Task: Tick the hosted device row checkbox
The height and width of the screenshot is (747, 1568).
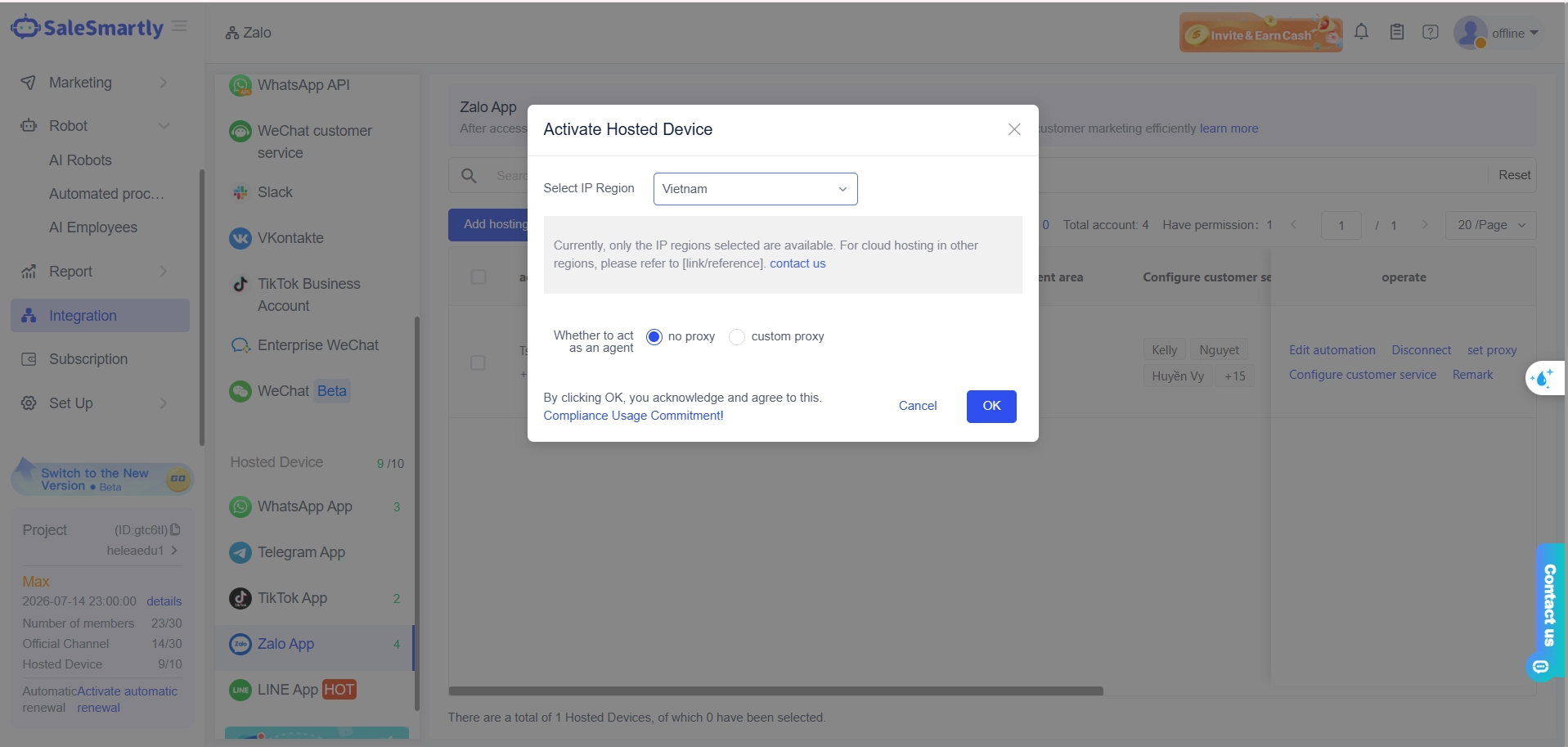Action: coord(478,362)
